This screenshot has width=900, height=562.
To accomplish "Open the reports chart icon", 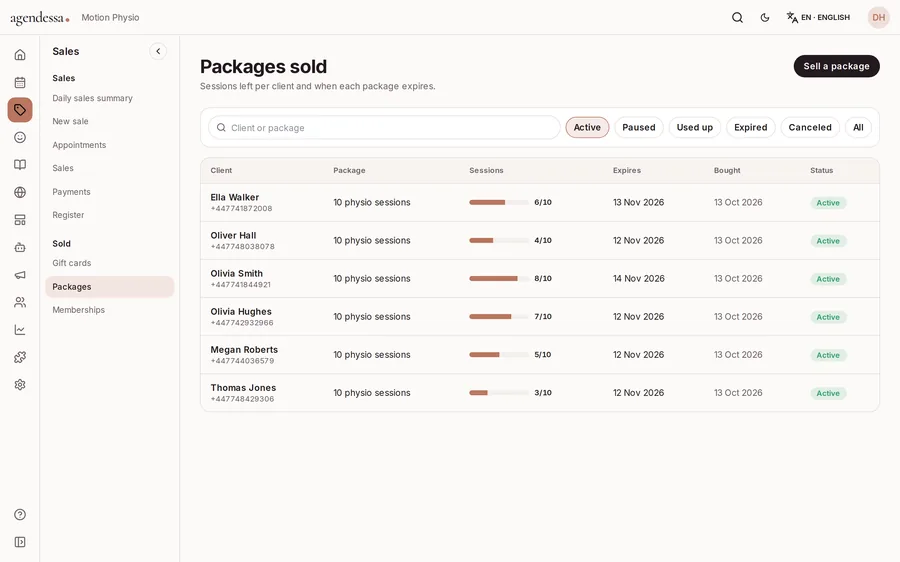I will (x=20, y=330).
